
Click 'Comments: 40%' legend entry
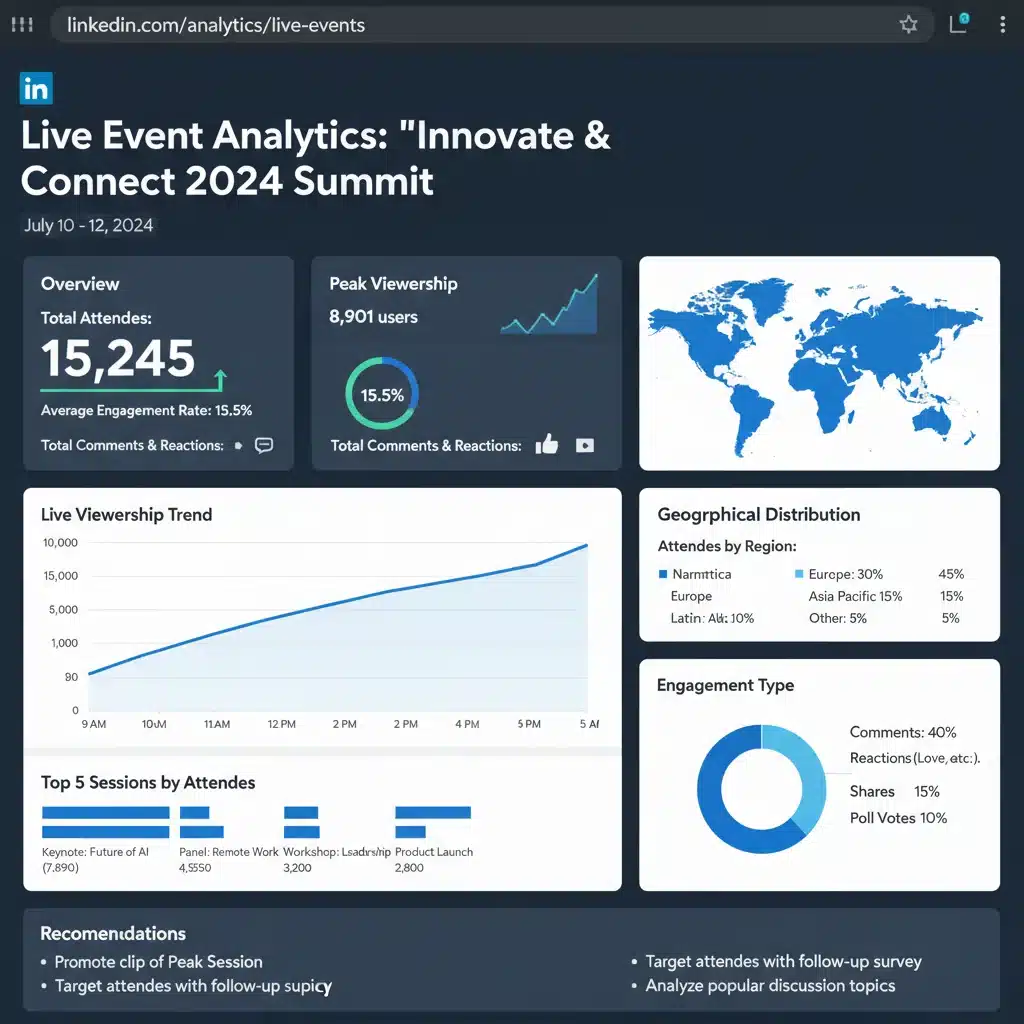903,733
